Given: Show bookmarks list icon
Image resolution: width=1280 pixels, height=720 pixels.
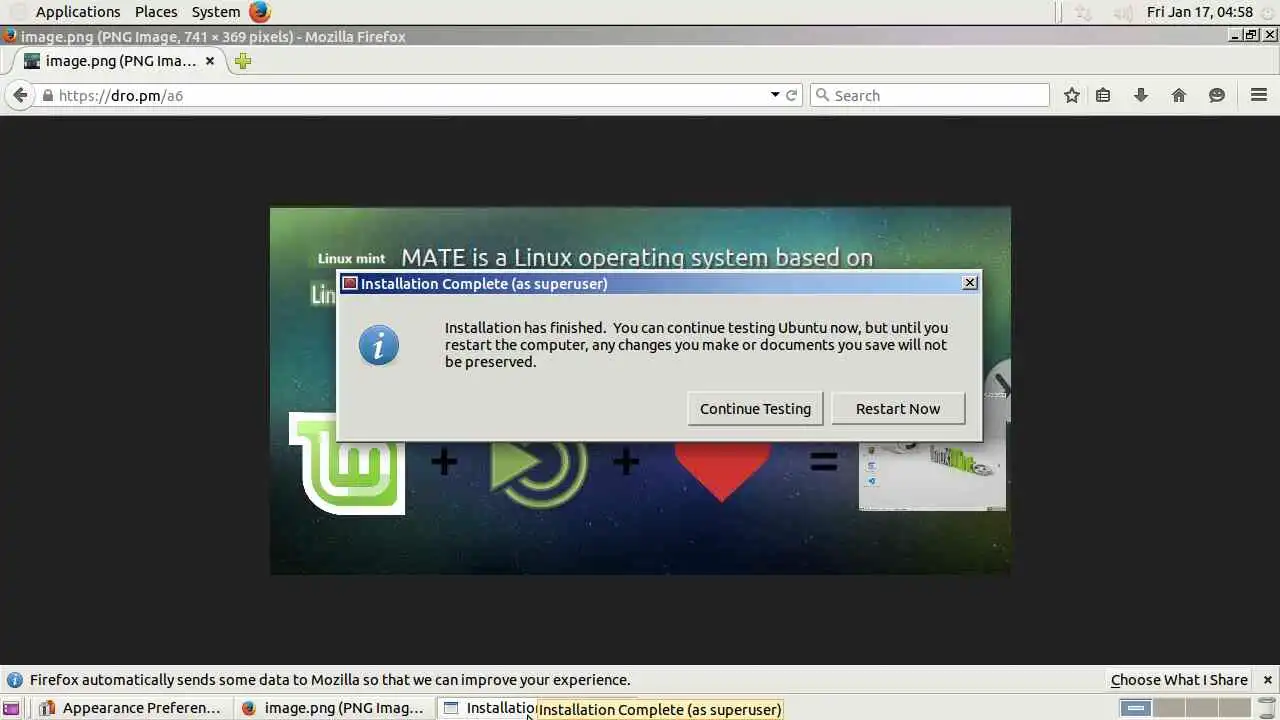Looking at the screenshot, I should pos(1103,95).
